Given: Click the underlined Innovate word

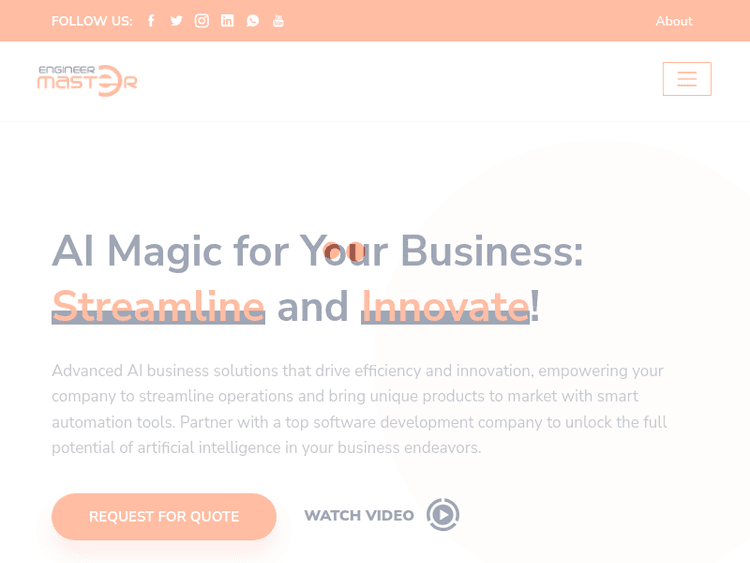Looking at the screenshot, I should click(x=445, y=306).
